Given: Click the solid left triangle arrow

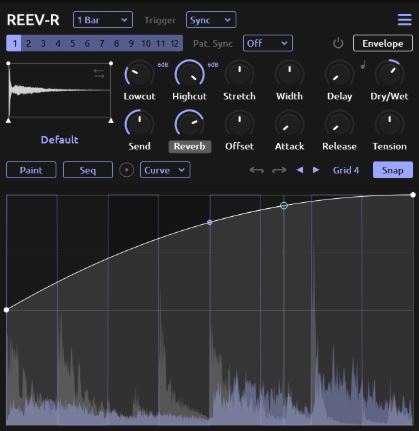Looking at the screenshot, I should pos(300,170).
